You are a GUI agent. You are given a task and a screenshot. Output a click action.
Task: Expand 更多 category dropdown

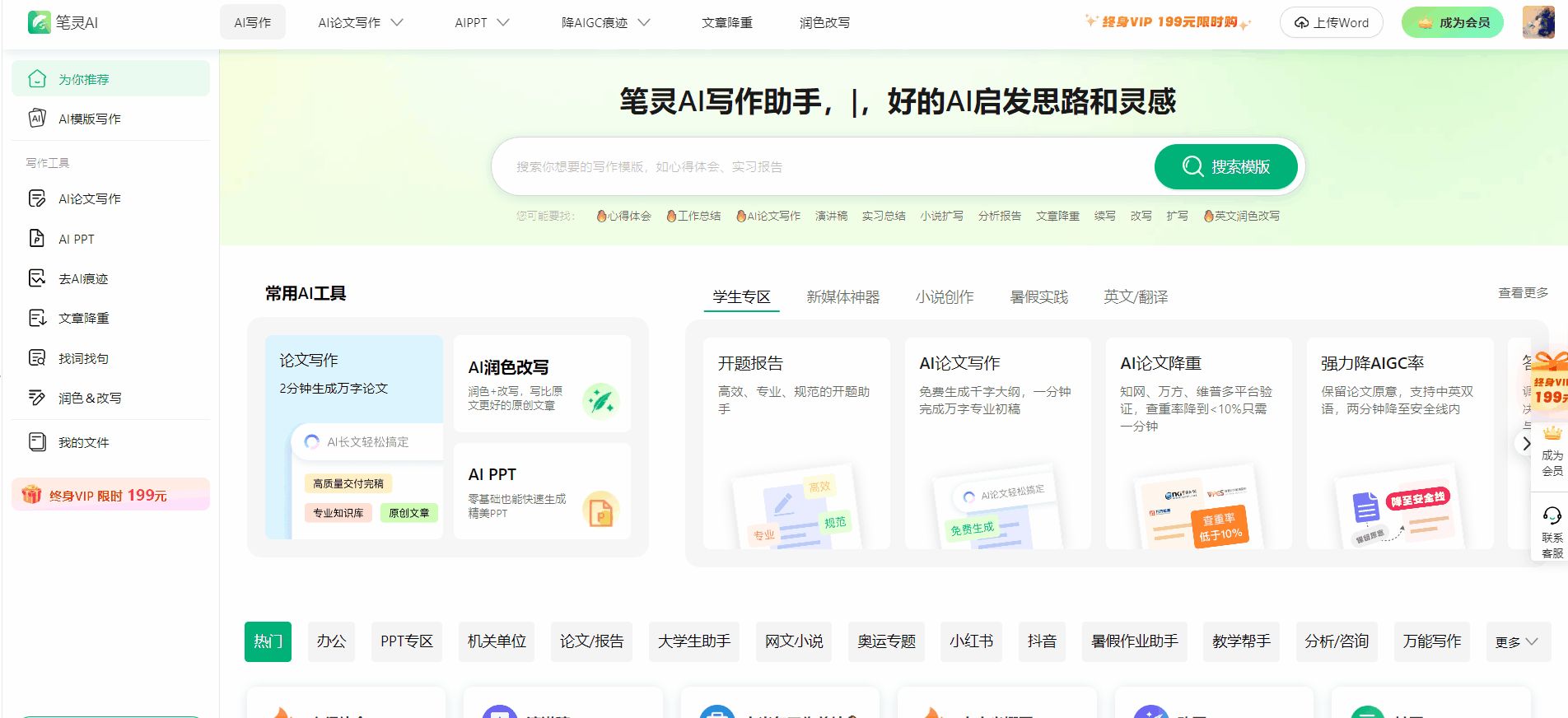coord(1517,641)
